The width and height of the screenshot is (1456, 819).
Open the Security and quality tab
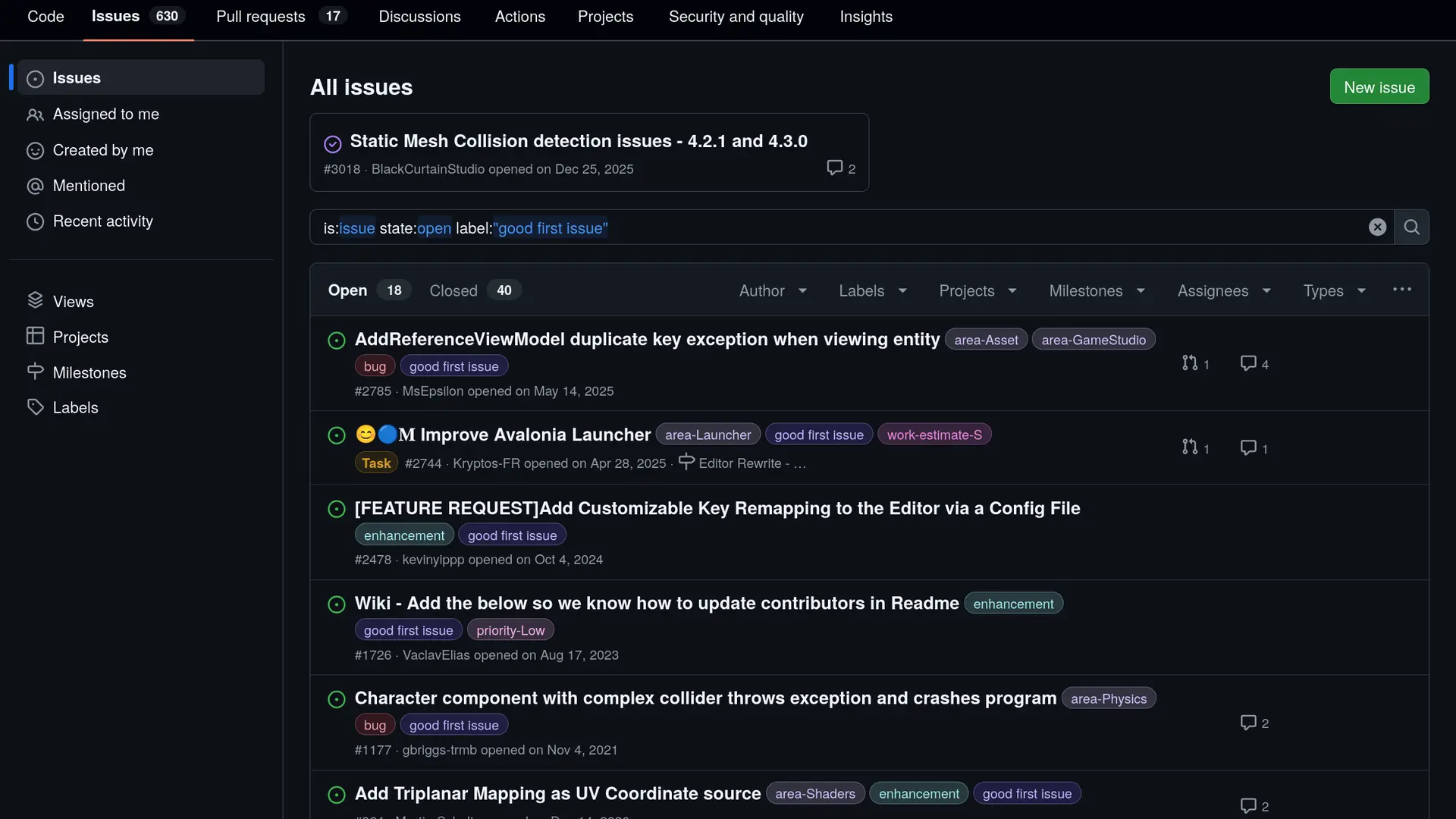coord(736,17)
